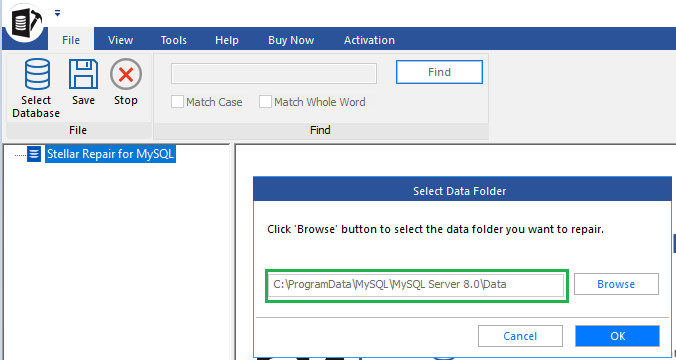Click the Stellar Repair application logo
The width and height of the screenshot is (676, 360).
(24, 22)
